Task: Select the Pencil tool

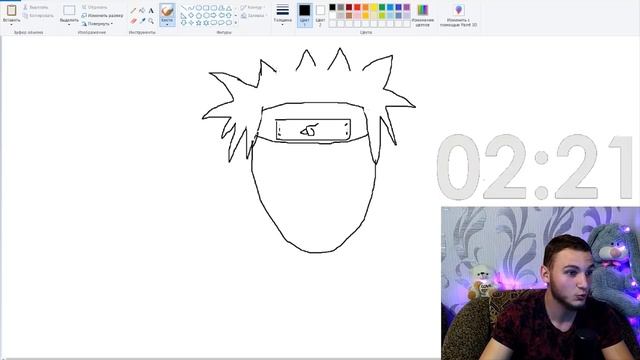Action: [133, 10]
